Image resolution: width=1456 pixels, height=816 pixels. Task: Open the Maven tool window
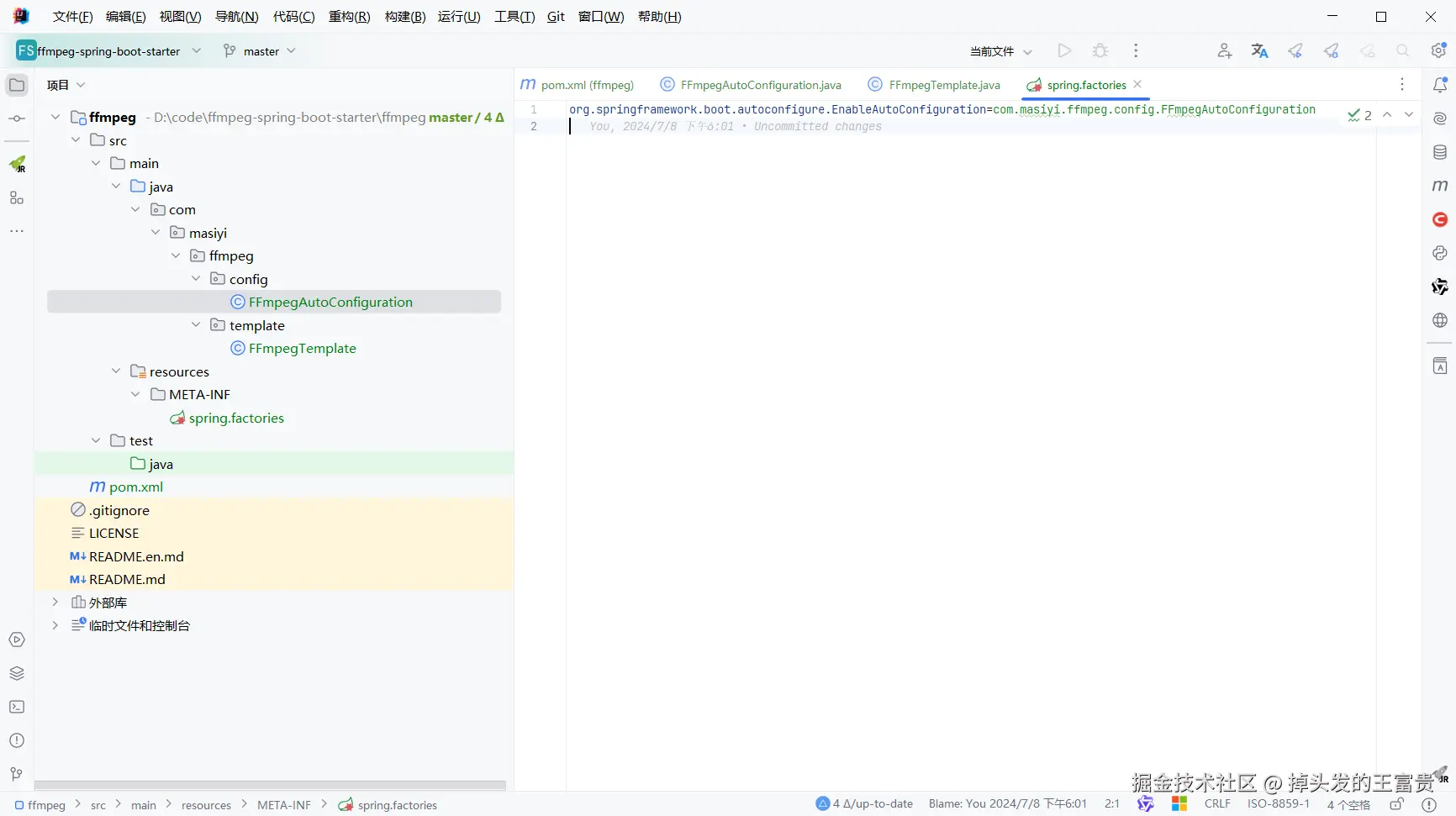(x=1440, y=186)
